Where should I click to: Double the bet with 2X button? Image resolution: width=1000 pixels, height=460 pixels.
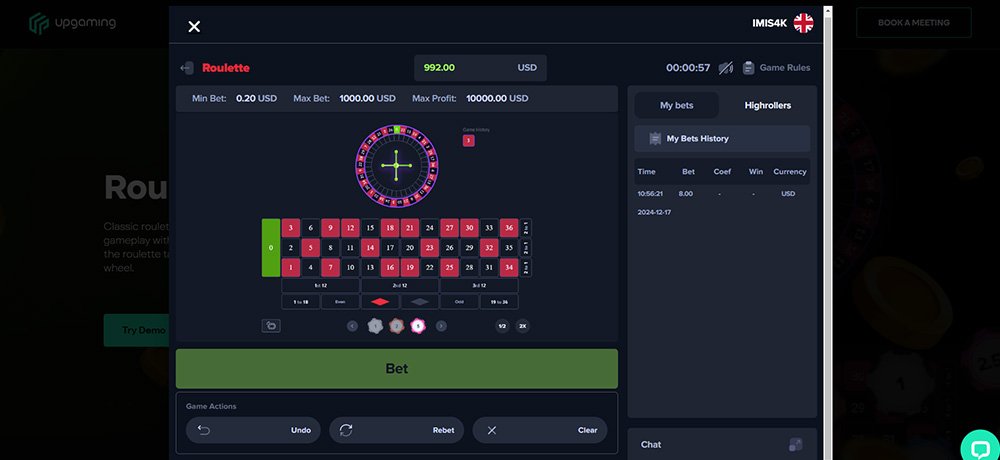(522, 325)
